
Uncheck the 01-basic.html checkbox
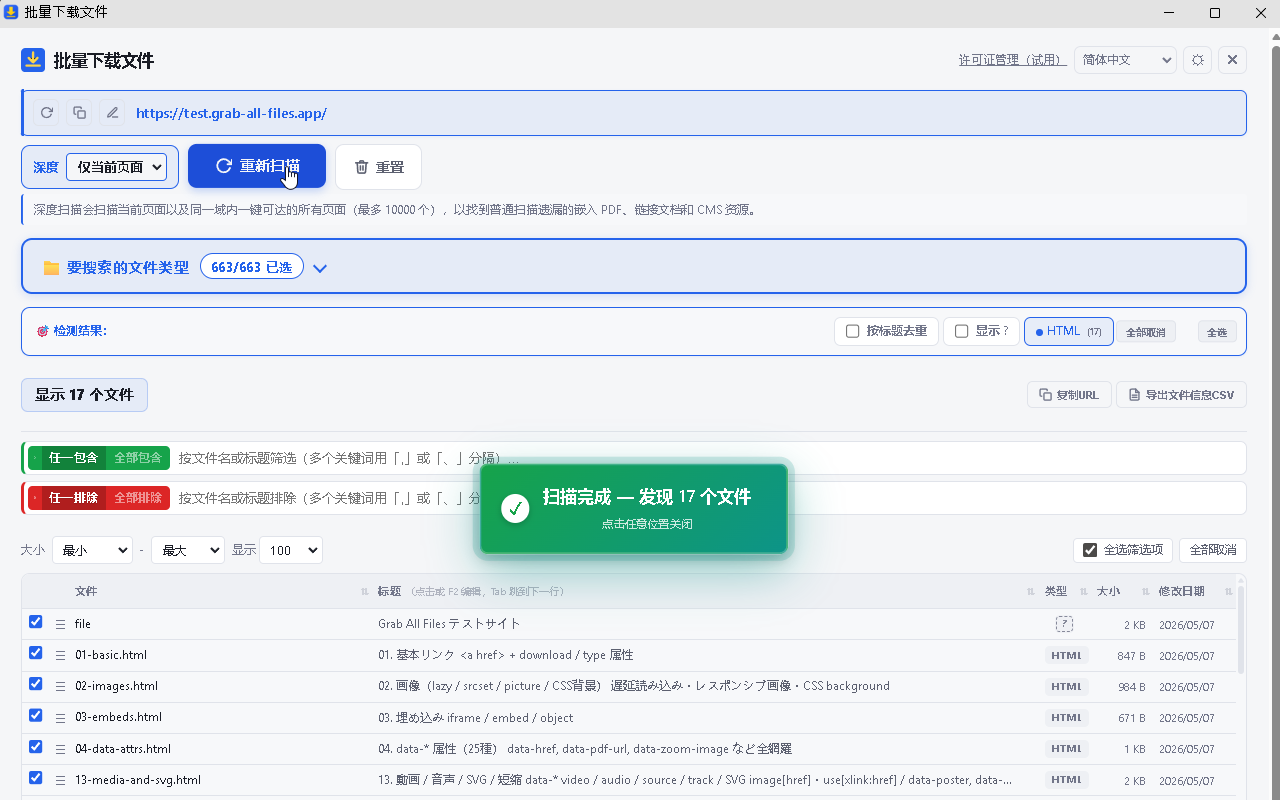coord(36,653)
